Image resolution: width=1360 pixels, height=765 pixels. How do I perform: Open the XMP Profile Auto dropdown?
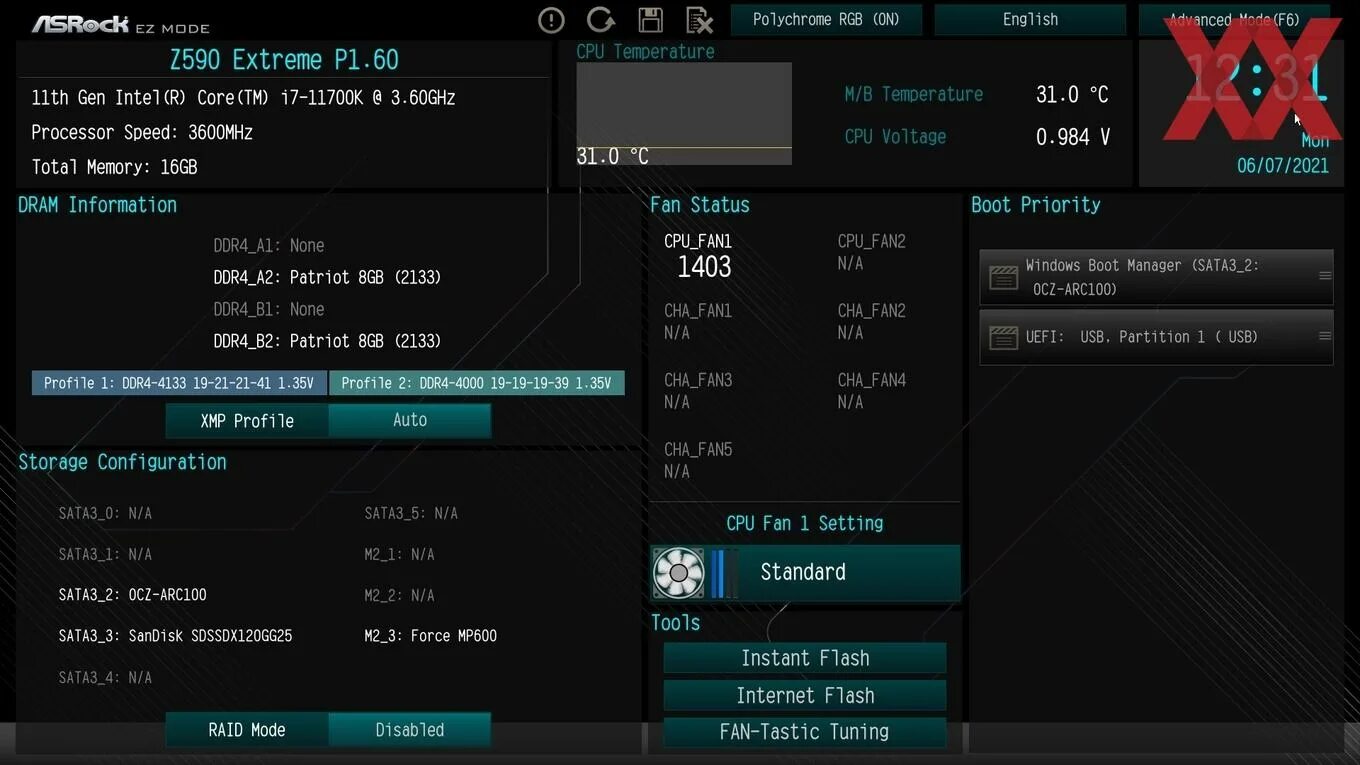409,420
